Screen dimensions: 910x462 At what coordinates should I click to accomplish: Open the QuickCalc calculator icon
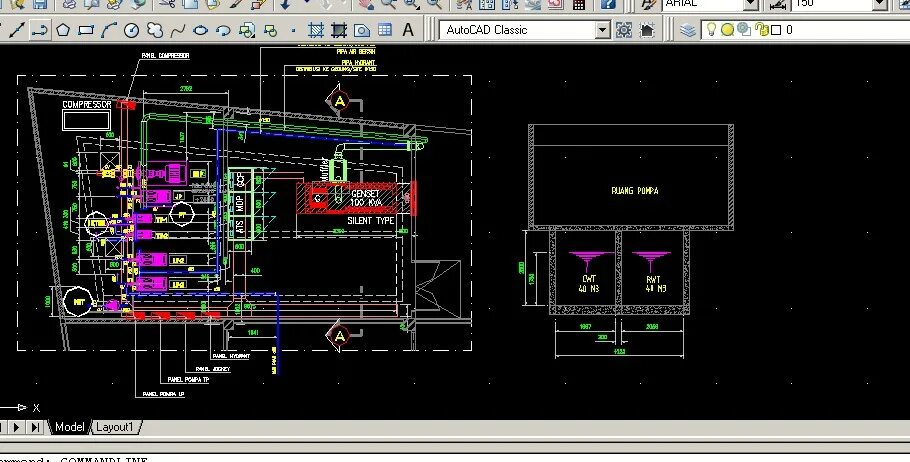pos(579,4)
